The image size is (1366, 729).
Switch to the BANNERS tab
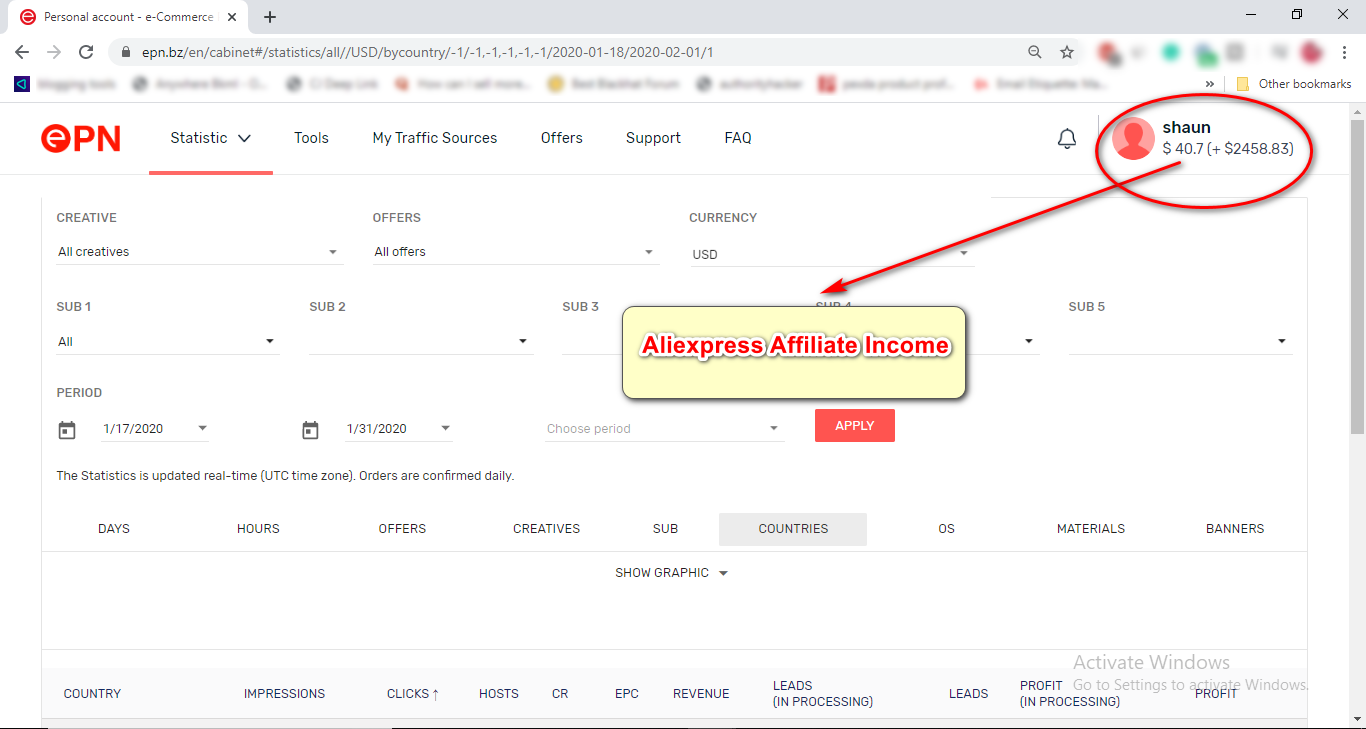(1235, 529)
